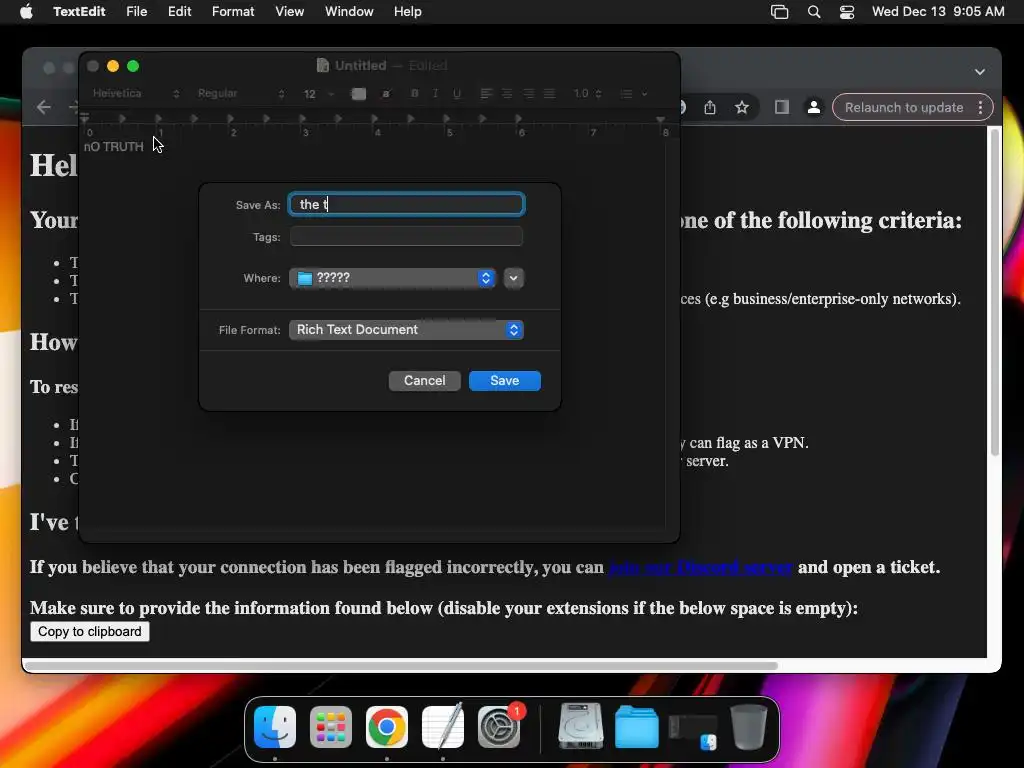This screenshot has height=768, width=1024.
Task: Open the Apple menu
Action: [26, 12]
